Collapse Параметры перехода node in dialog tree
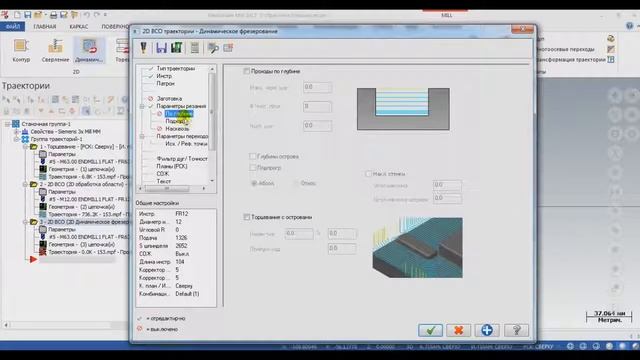The width and height of the screenshot is (640, 360). pyautogui.click(x=142, y=136)
